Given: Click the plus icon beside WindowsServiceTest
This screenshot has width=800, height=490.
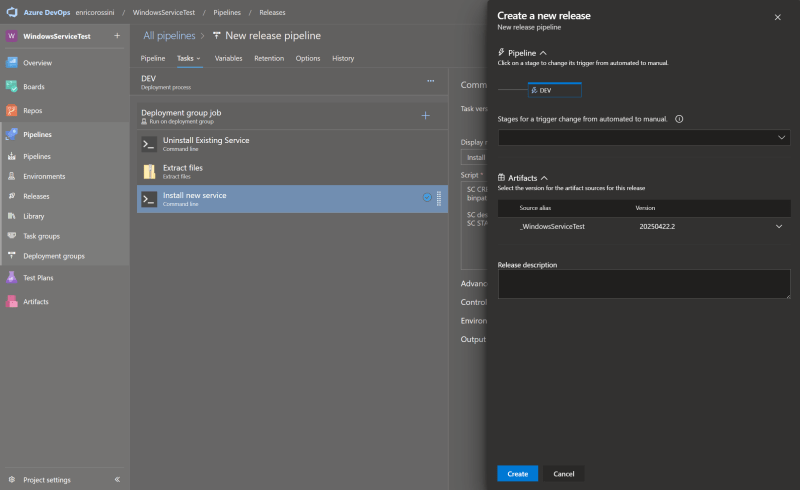Looking at the screenshot, I should [x=117, y=36].
